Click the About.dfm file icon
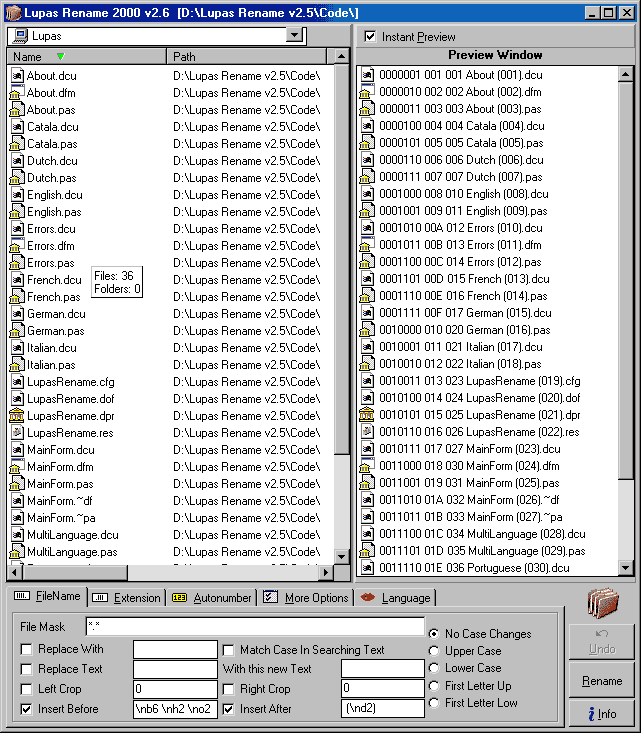 coord(16,93)
